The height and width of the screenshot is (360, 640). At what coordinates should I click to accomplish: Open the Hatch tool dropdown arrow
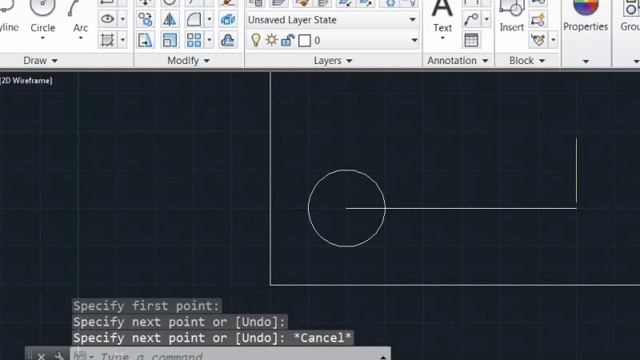pos(122,40)
